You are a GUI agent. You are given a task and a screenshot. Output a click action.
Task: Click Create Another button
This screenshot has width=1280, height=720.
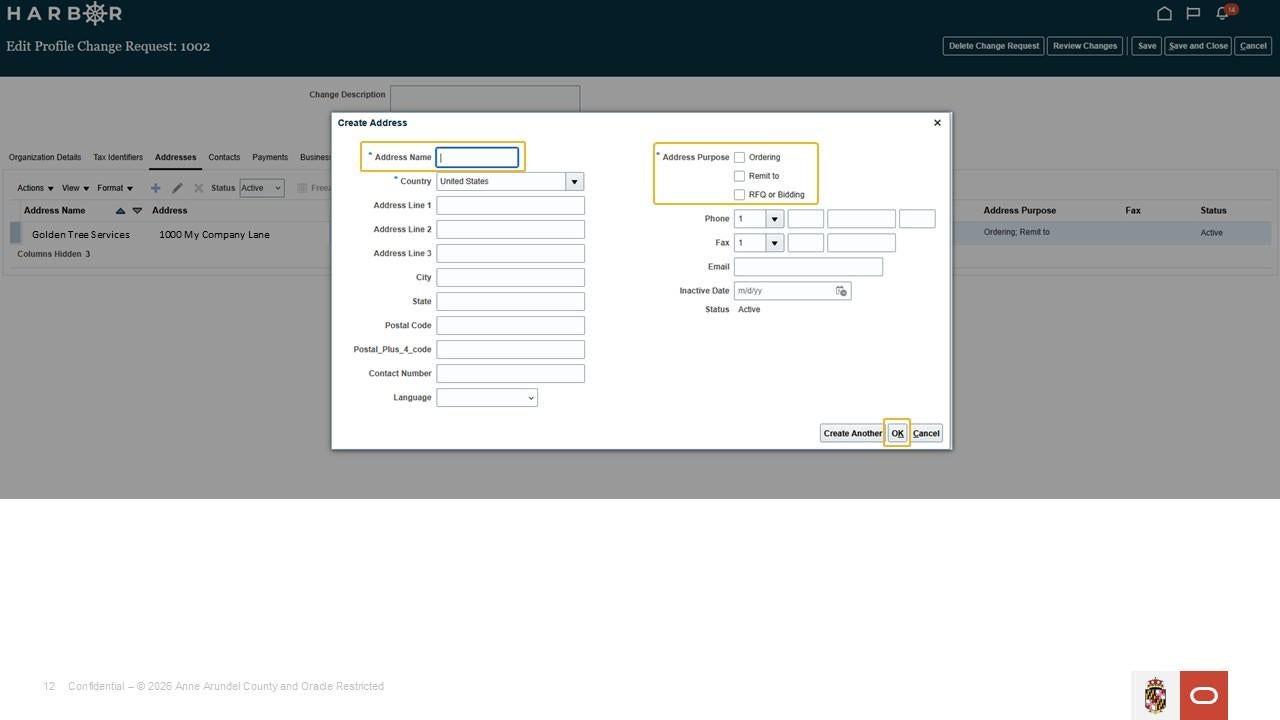852,433
